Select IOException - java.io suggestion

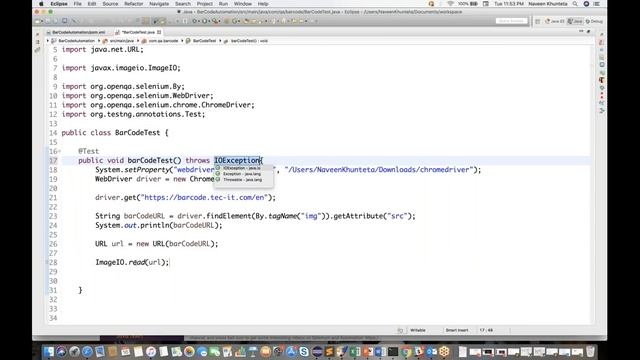coord(243,168)
